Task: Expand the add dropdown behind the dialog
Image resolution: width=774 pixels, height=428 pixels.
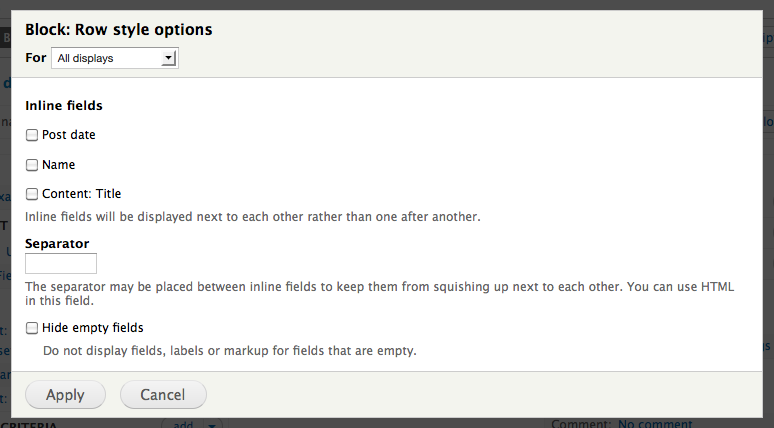Action: pos(212,424)
